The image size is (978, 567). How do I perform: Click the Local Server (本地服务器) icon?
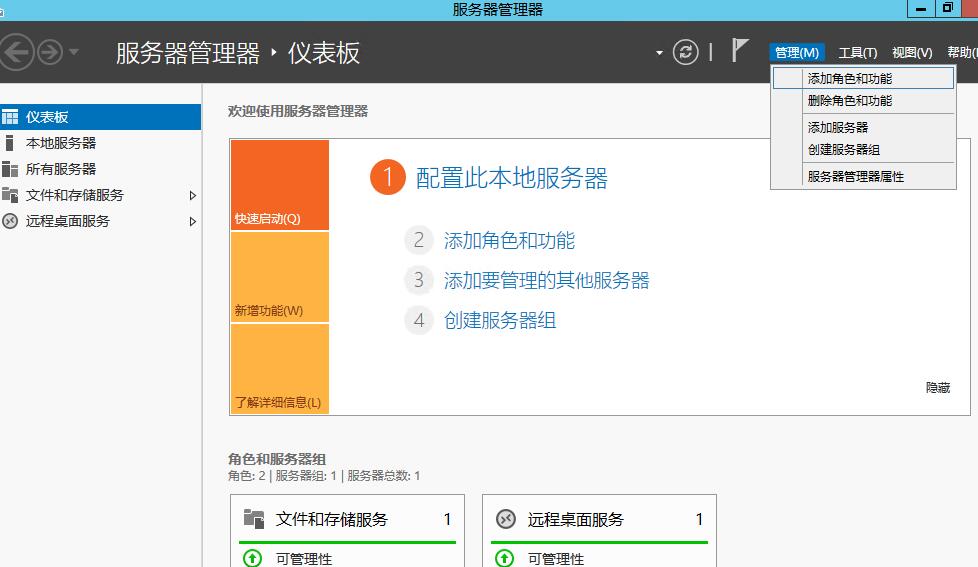coord(10,143)
